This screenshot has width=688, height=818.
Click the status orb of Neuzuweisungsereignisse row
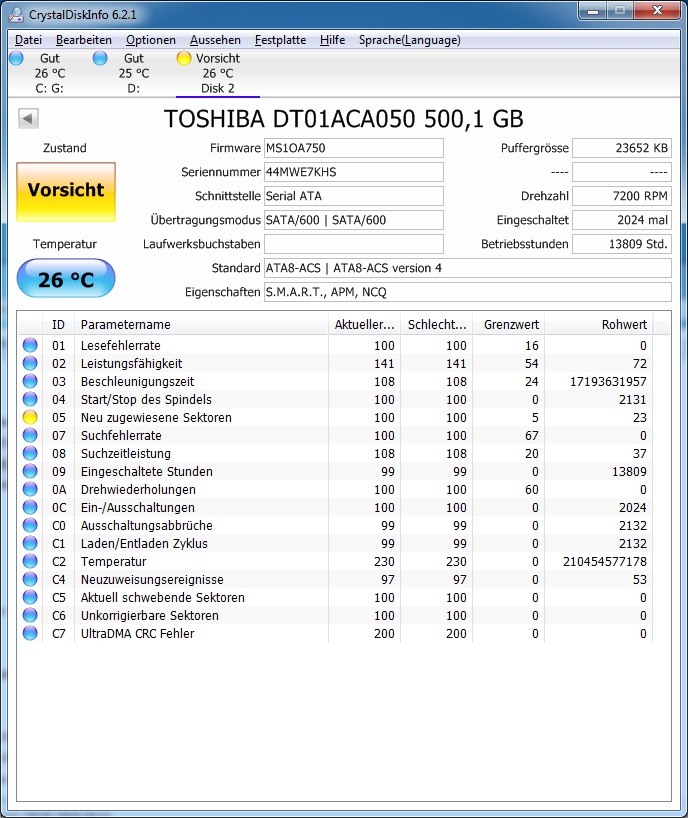[30, 579]
